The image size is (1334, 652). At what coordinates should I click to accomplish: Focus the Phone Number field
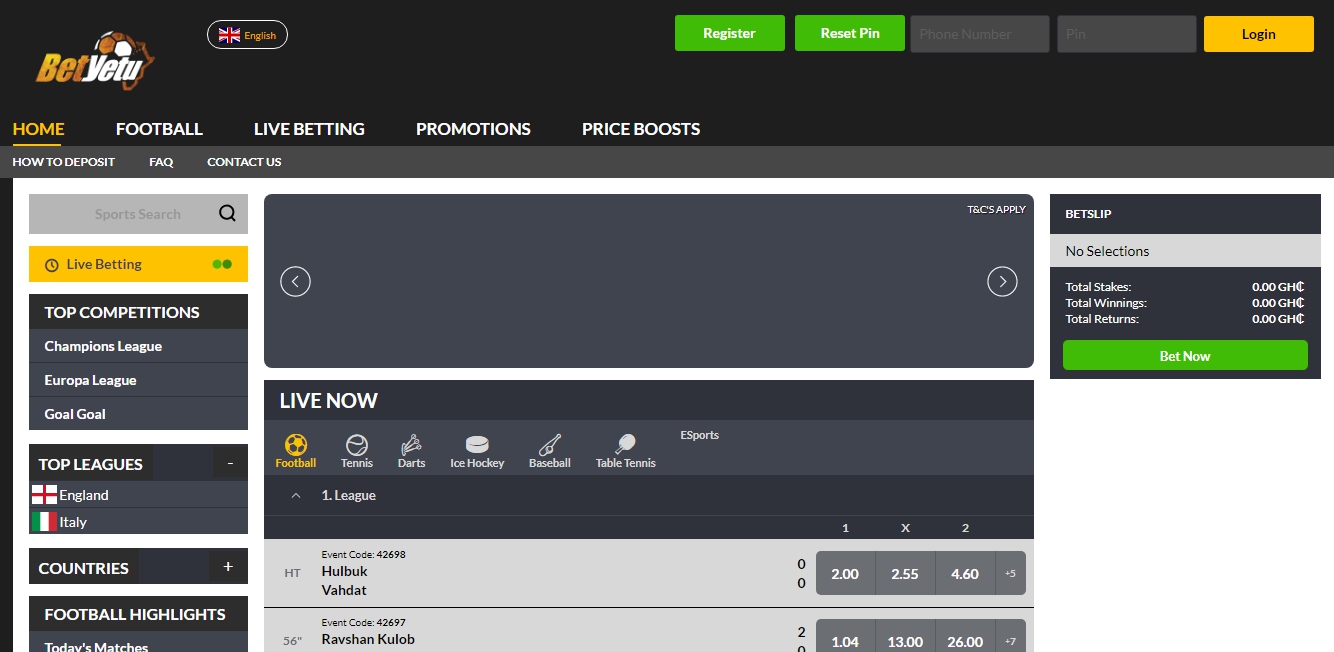click(x=980, y=34)
